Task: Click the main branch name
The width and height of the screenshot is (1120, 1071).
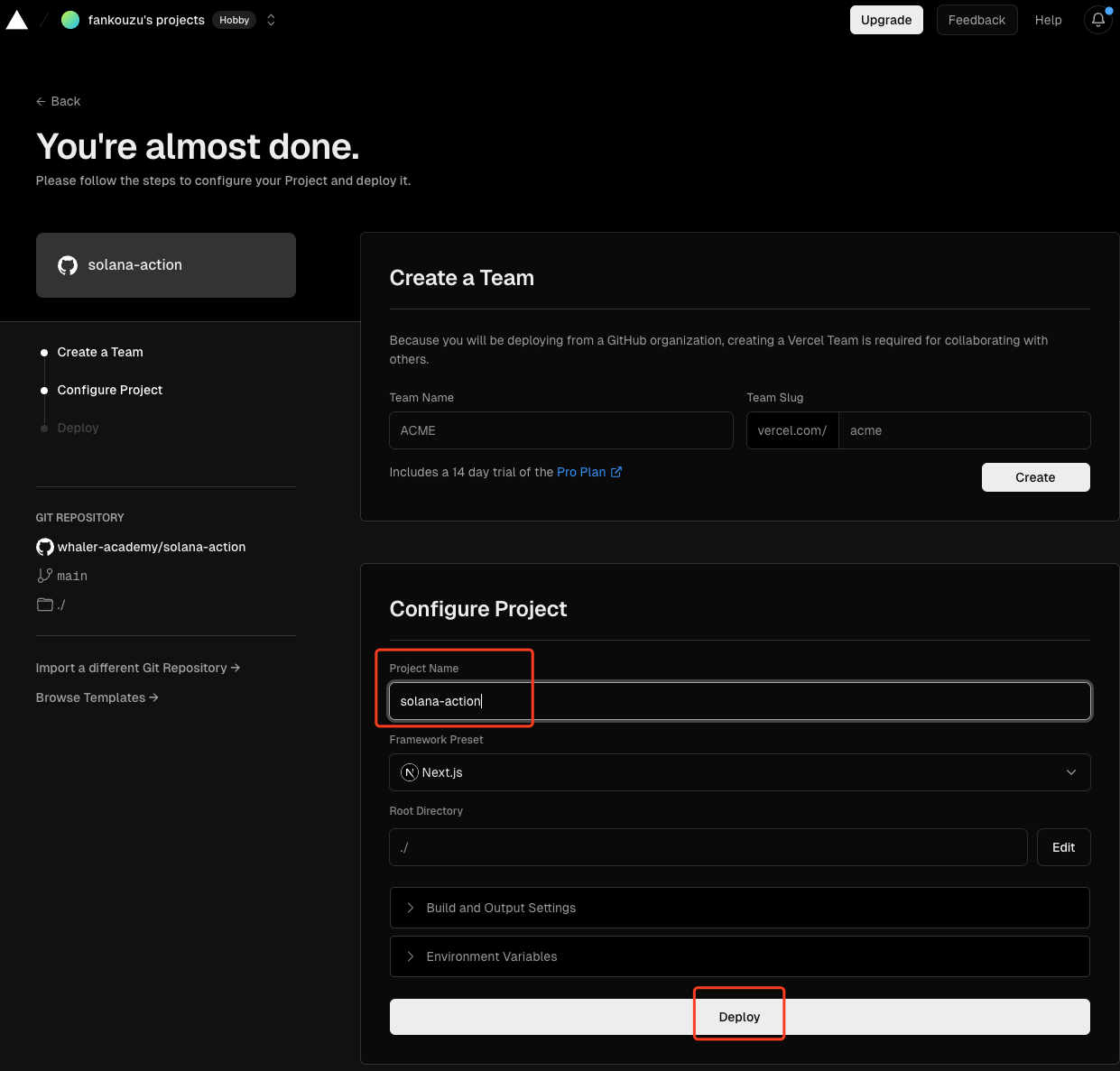Action: (x=72, y=576)
